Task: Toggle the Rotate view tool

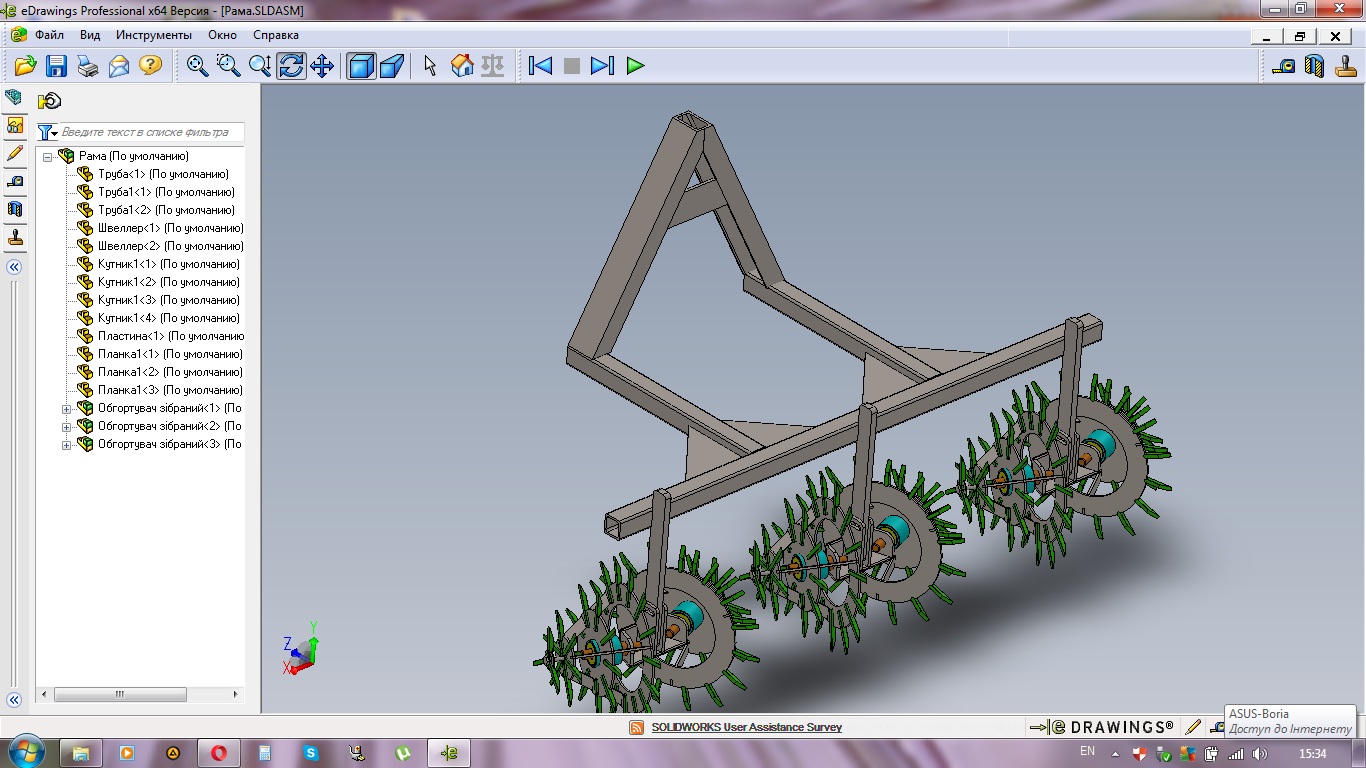Action: [291, 66]
